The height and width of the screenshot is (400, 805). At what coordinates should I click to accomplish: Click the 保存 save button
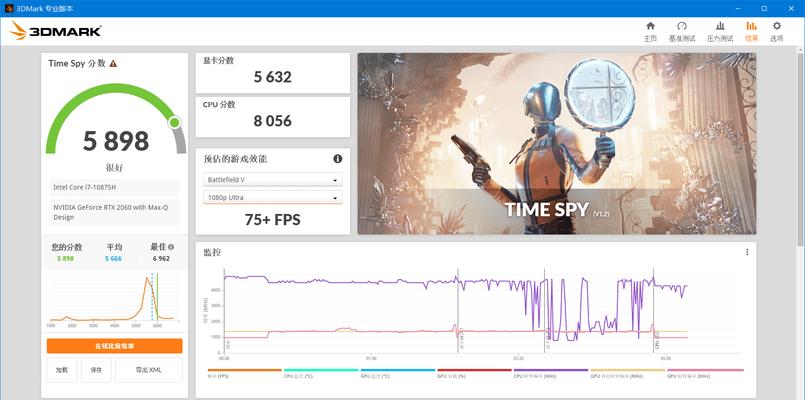[x=96, y=370]
